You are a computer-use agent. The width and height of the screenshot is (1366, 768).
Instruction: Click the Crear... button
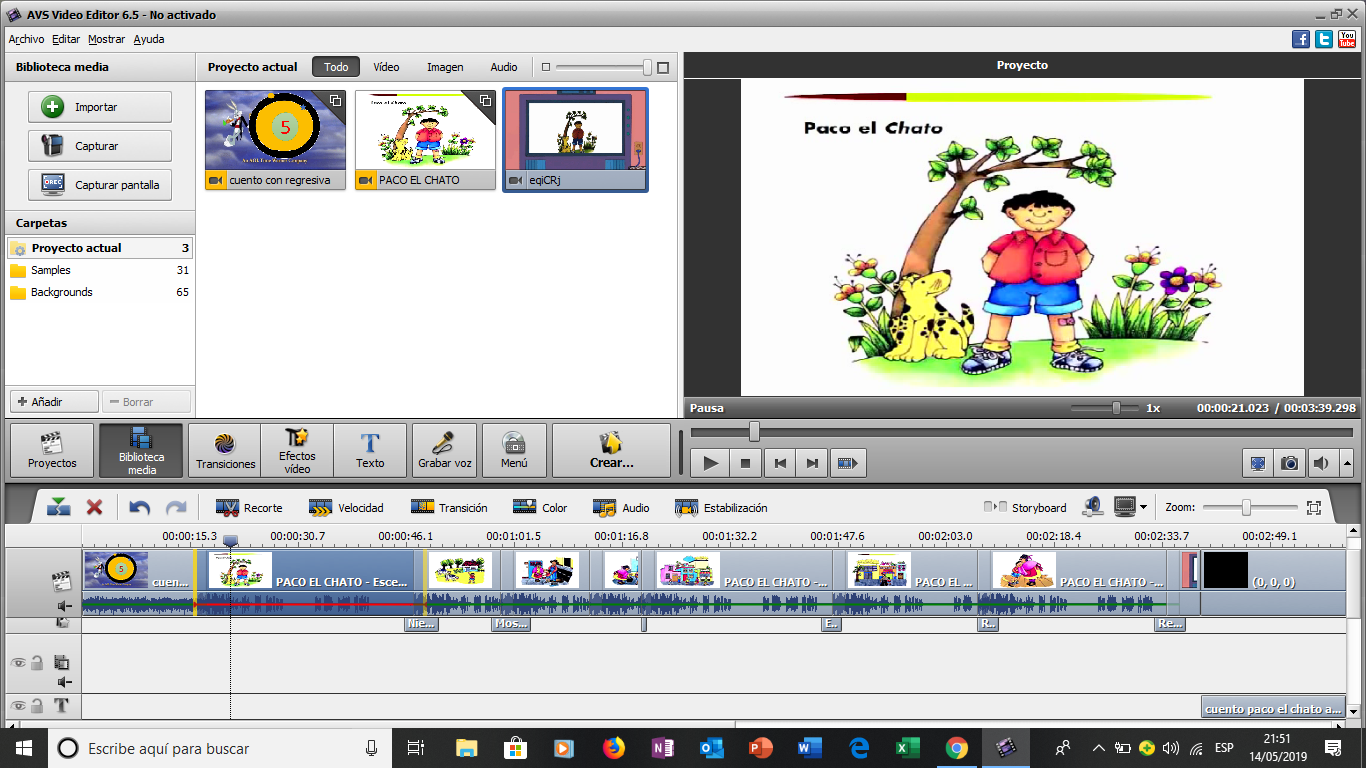click(x=611, y=450)
